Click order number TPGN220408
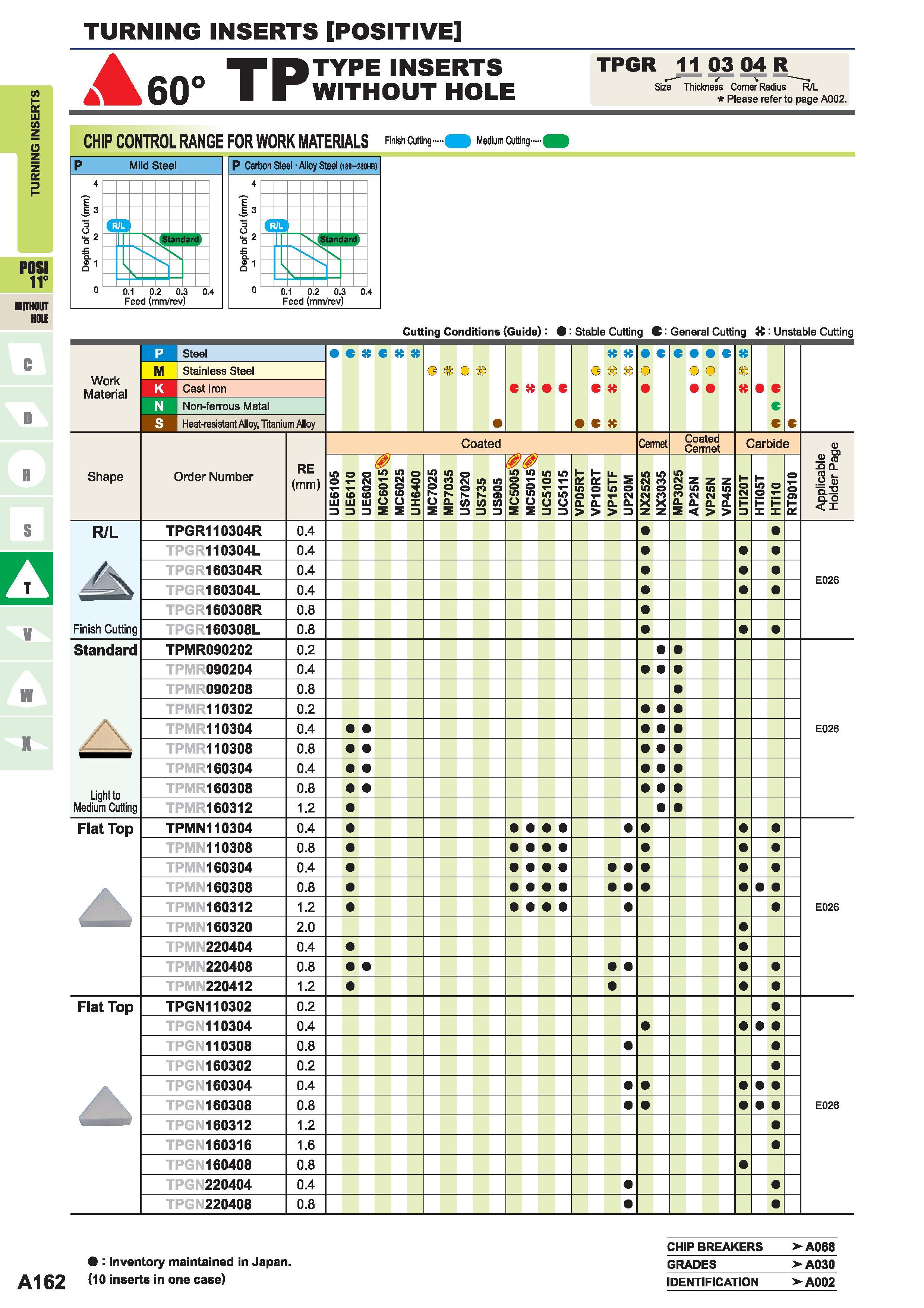The image size is (924, 1308). tap(209, 1204)
